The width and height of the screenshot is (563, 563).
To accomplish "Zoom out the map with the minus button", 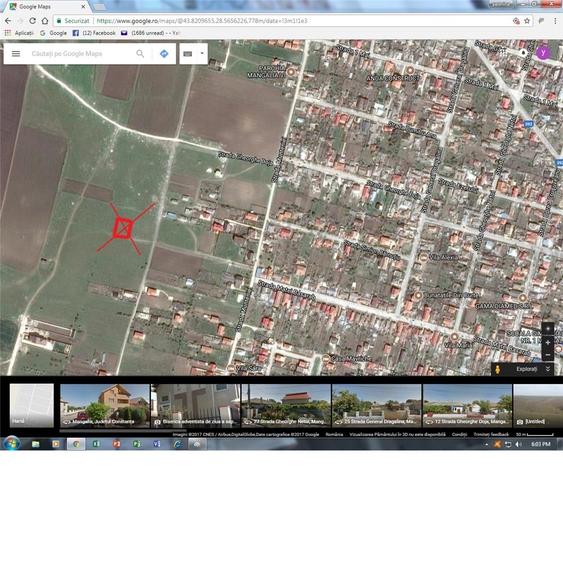I will tap(548, 355).
